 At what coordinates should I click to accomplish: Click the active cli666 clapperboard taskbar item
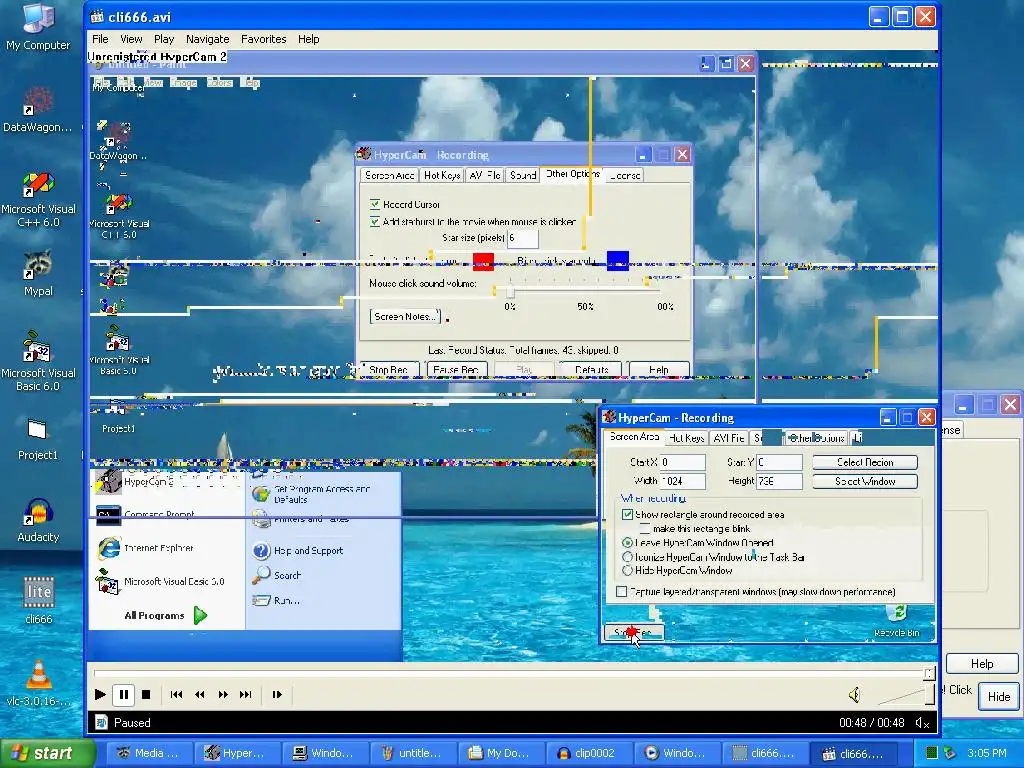[x=854, y=753]
